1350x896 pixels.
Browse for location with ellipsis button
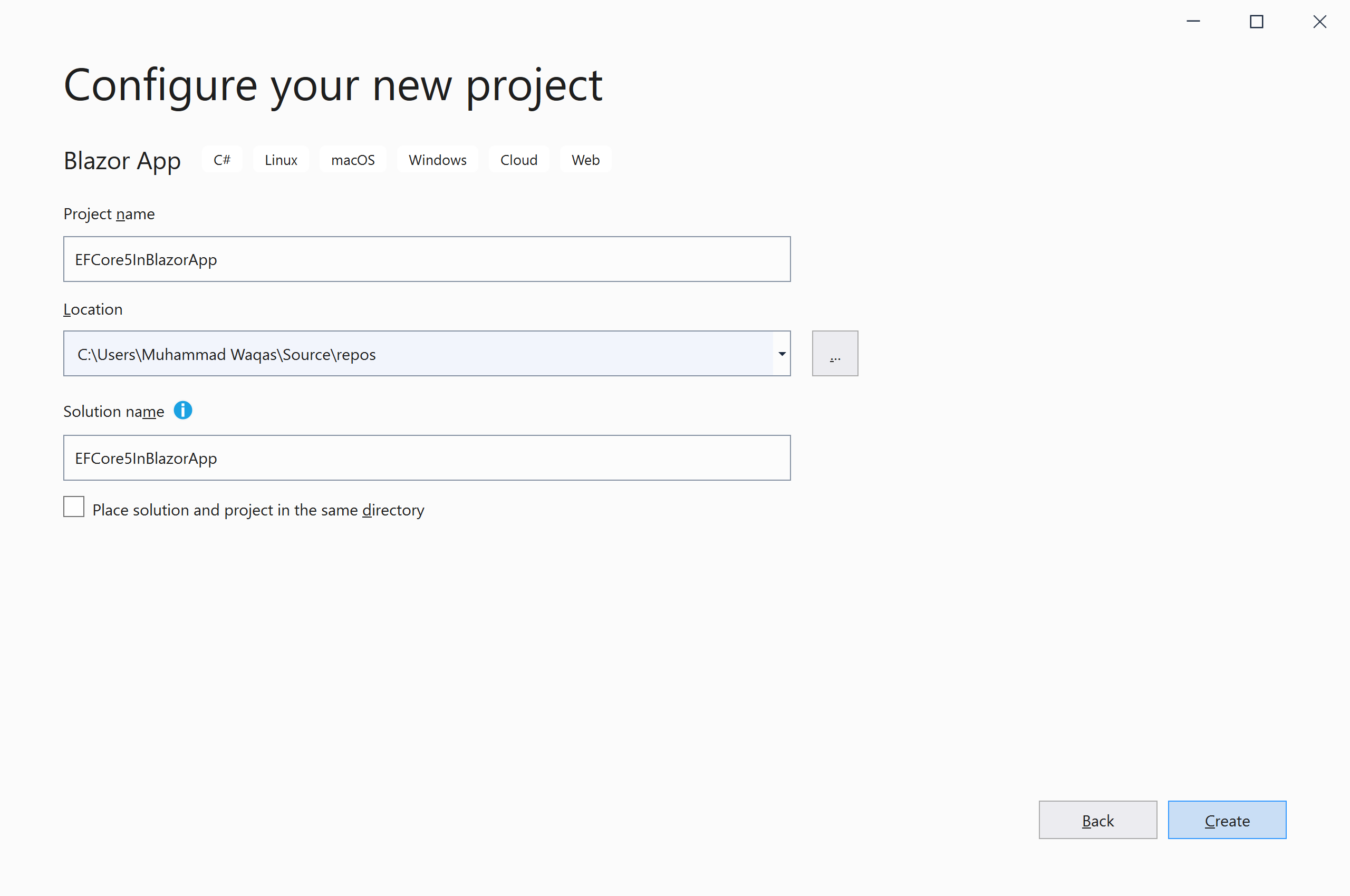point(835,353)
